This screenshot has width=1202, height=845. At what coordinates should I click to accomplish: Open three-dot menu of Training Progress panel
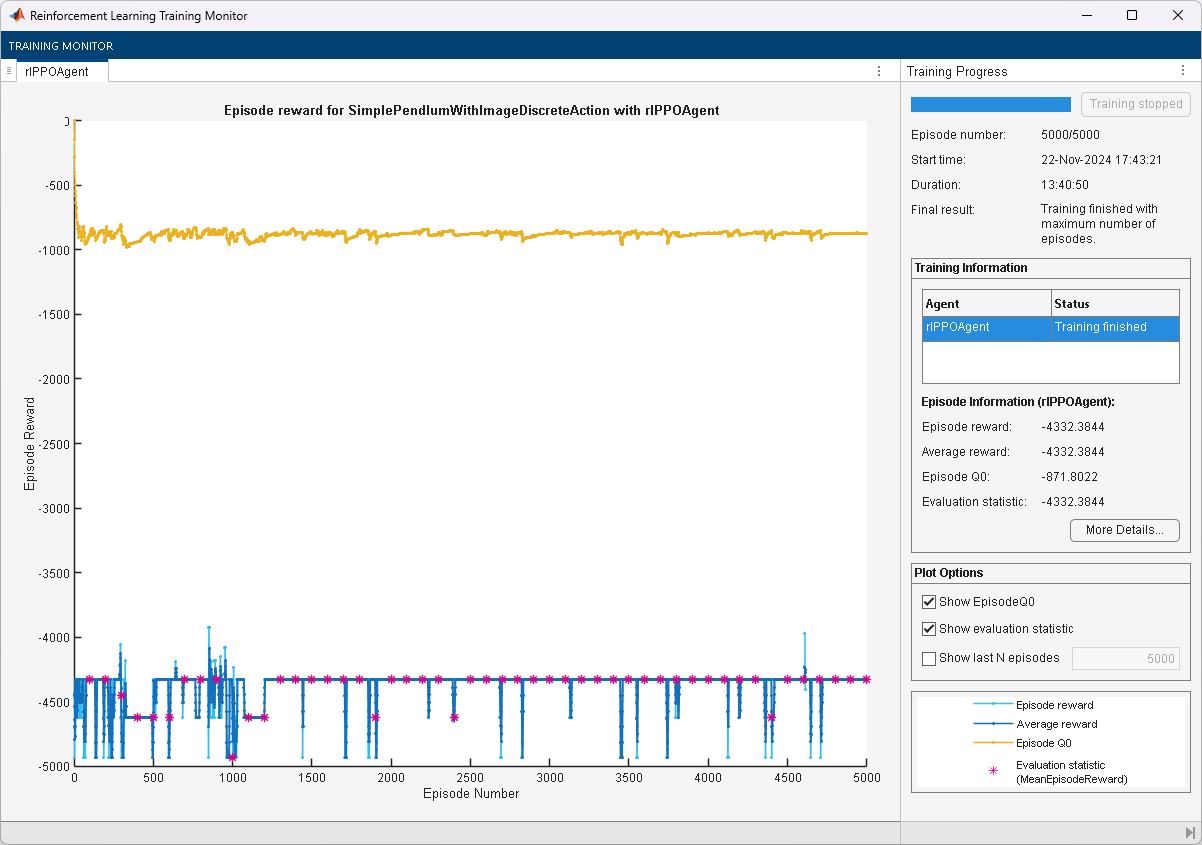[x=1183, y=71]
